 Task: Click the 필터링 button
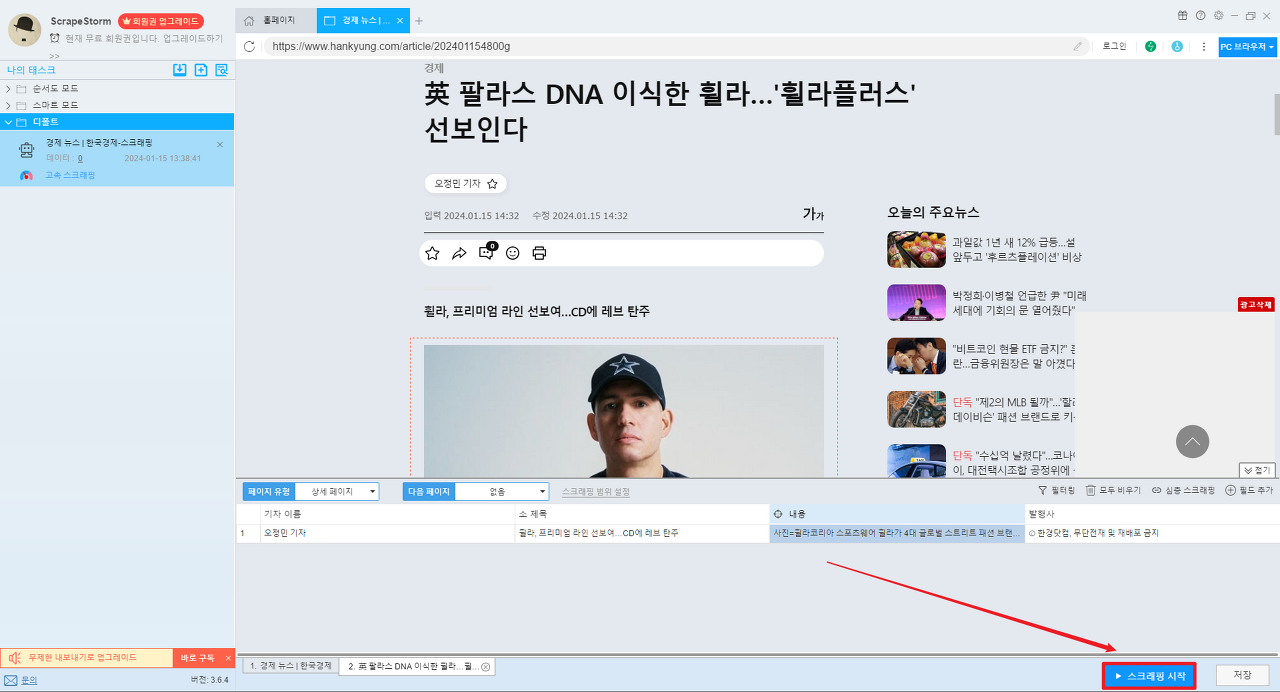pos(1057,491)
